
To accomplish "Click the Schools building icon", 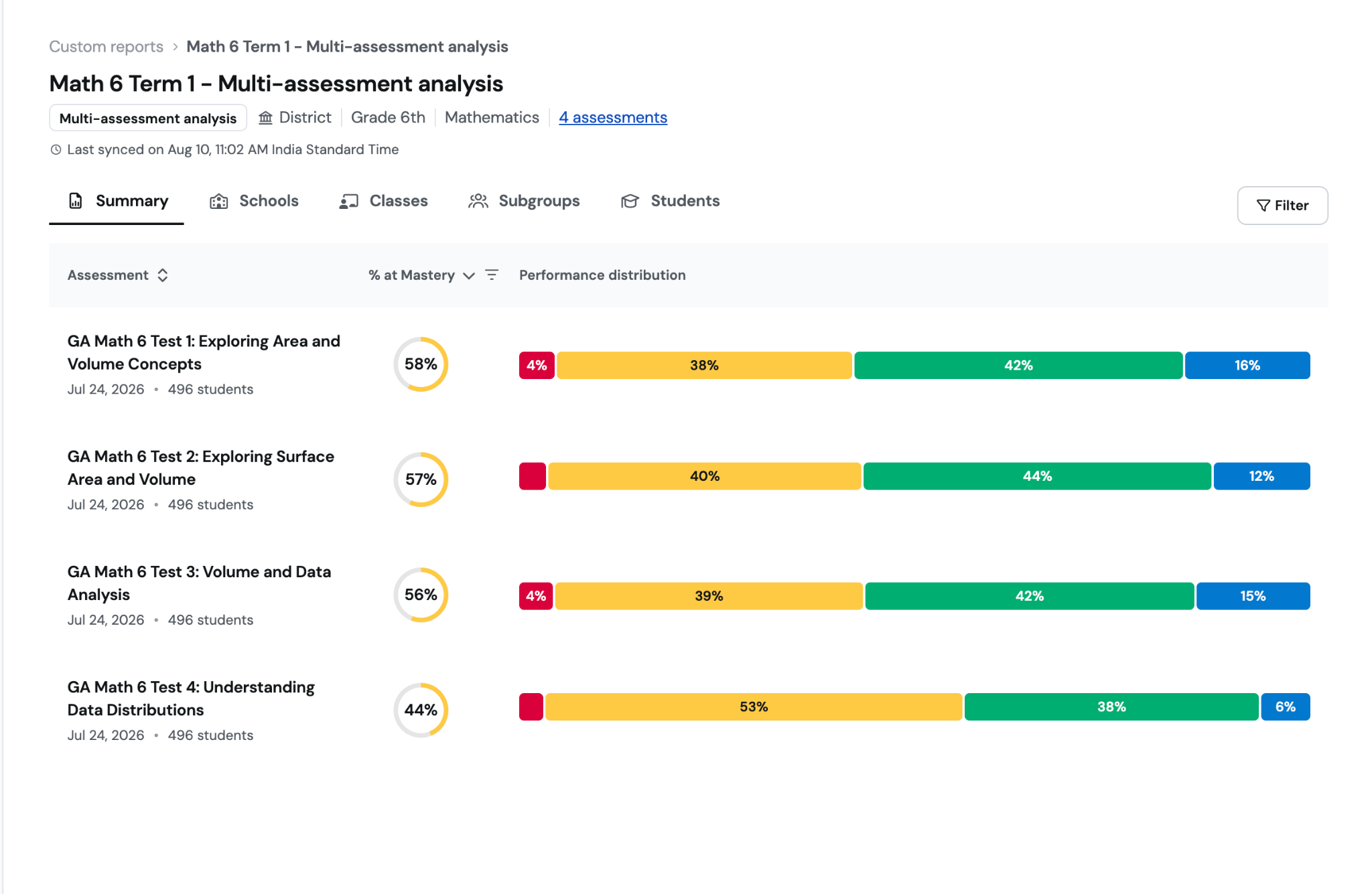I will coord(219,202).
